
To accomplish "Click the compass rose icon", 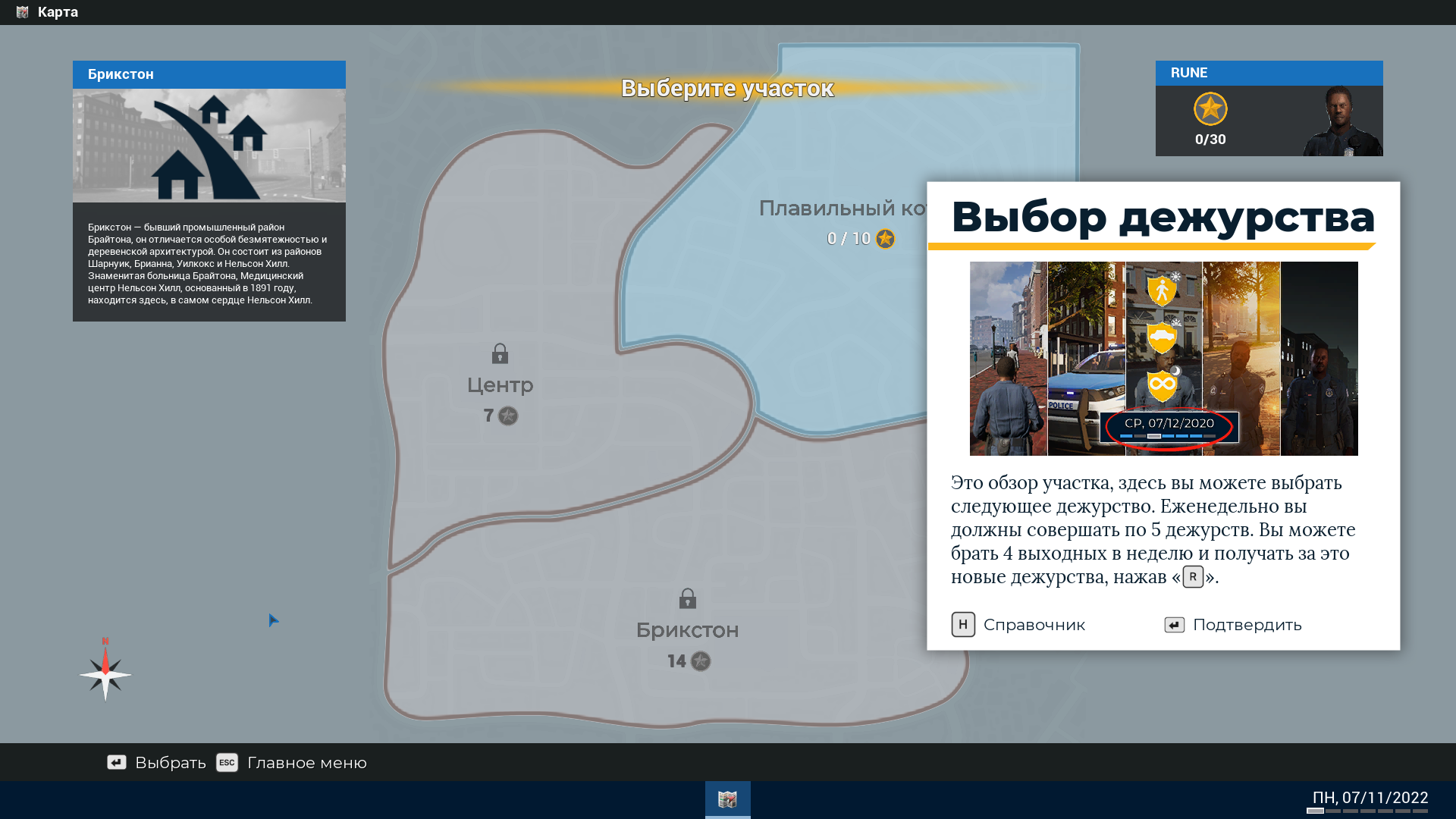I will coord(105,673).
